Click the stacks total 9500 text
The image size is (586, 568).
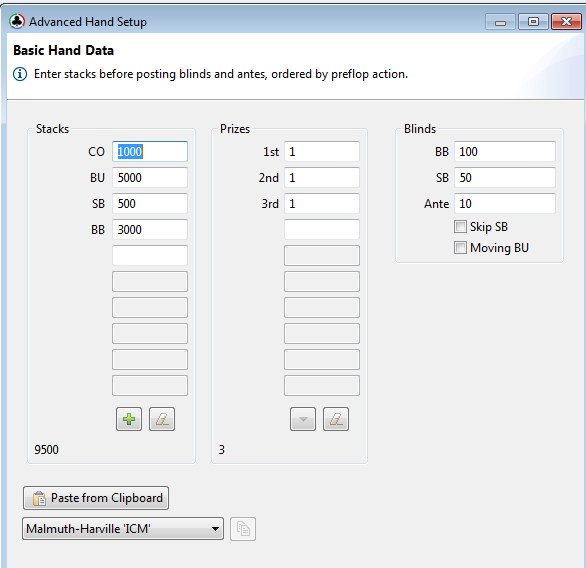[x=46, y=450]
